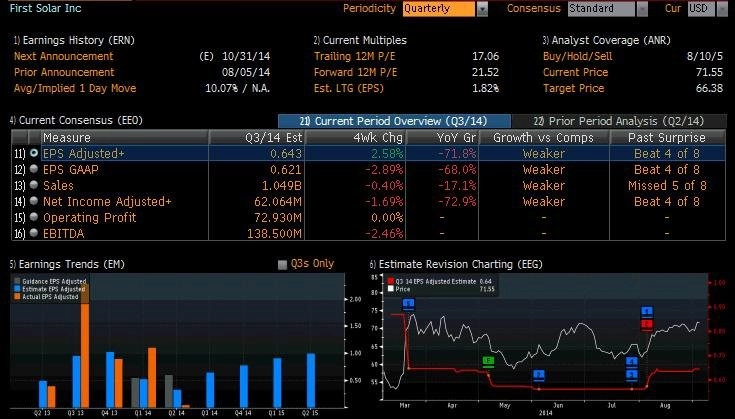The height and width of the screenshot is (419, 735).
Task: Click the Next Announcement date 10/31/14
Action: tap(246, 56)
